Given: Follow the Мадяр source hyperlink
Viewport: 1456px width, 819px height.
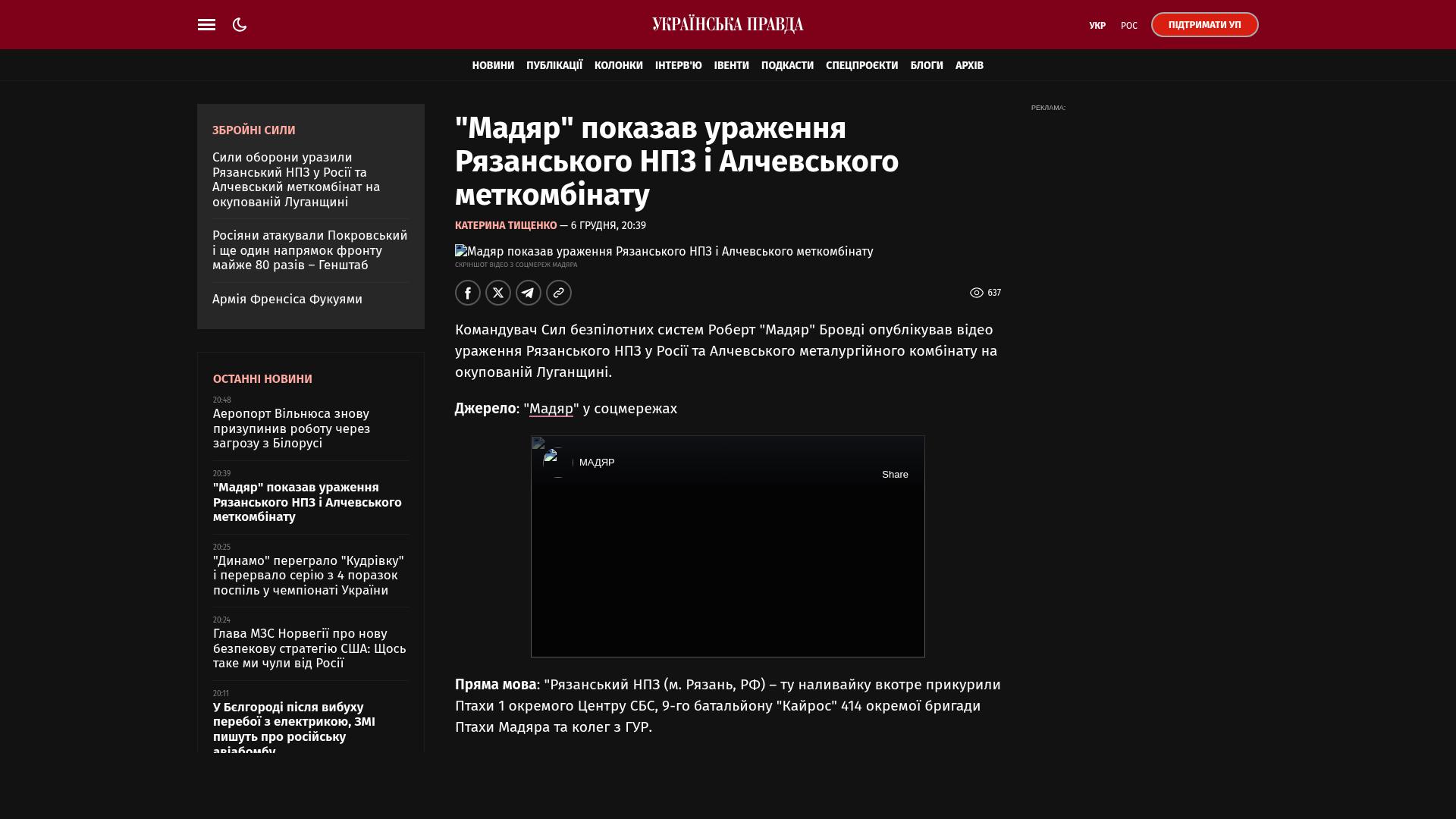Looking at the screenshot, I should coord(551,409).
